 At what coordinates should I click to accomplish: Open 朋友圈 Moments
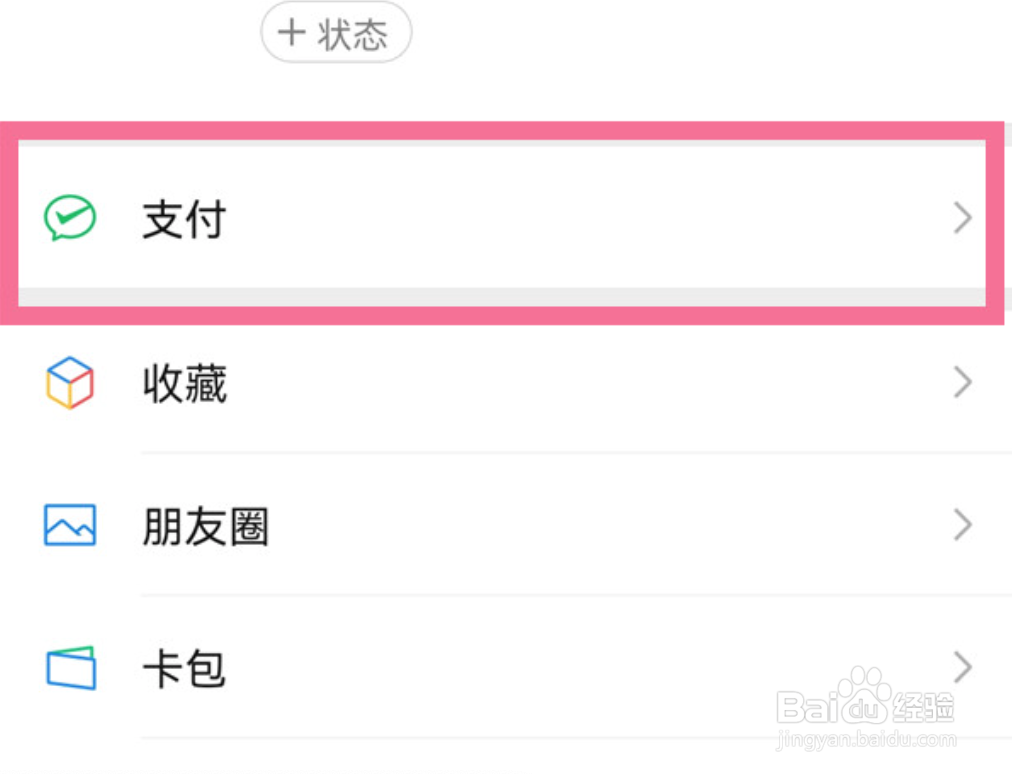click(205, 527)
